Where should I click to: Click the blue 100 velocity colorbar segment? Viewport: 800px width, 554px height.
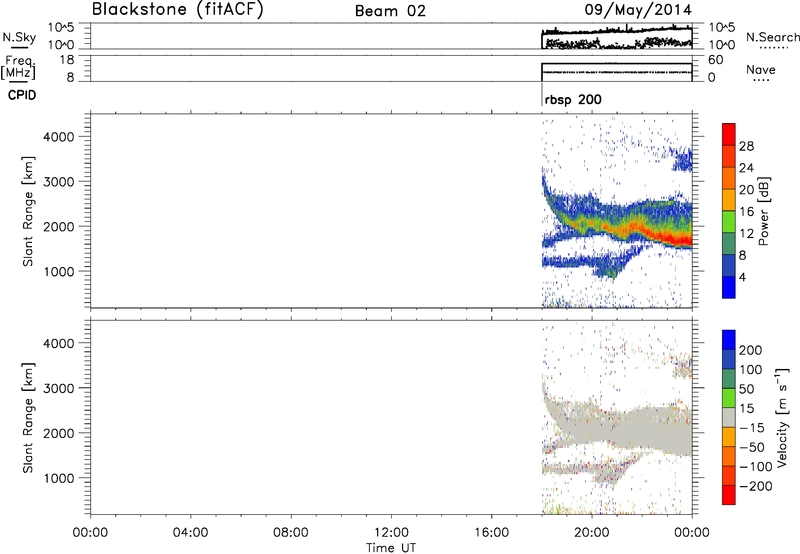(729, 359)
